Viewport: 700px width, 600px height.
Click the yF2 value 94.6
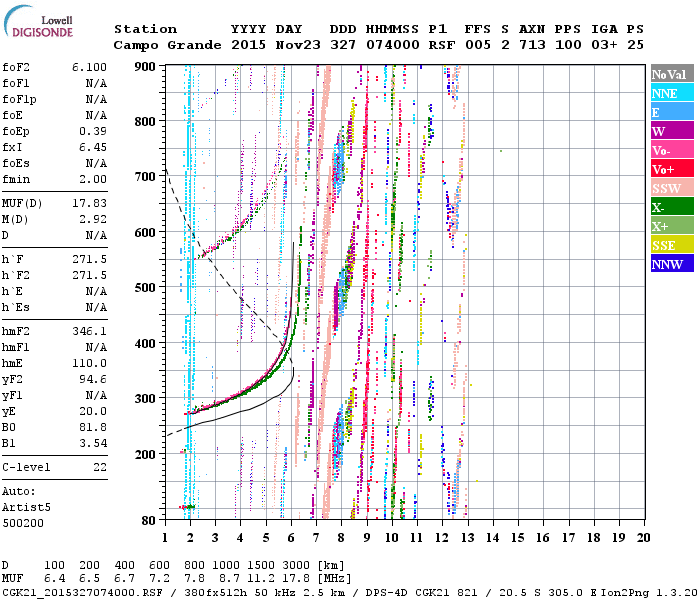93,379
